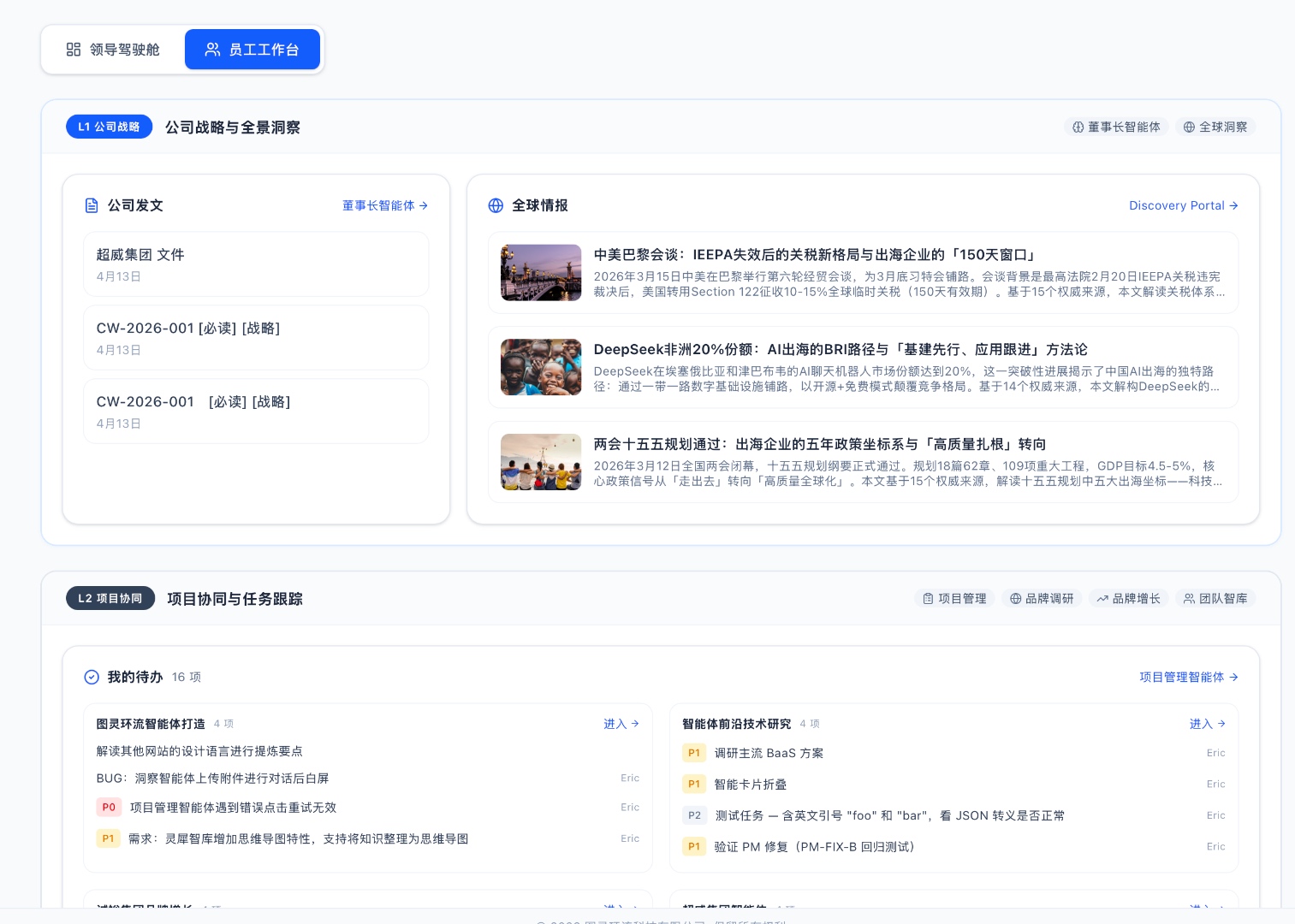Click the arrow beside 项目管理智能体
Image resolution: width=1295 pixels, height=924 pixels.
(x=1233, y=677)
